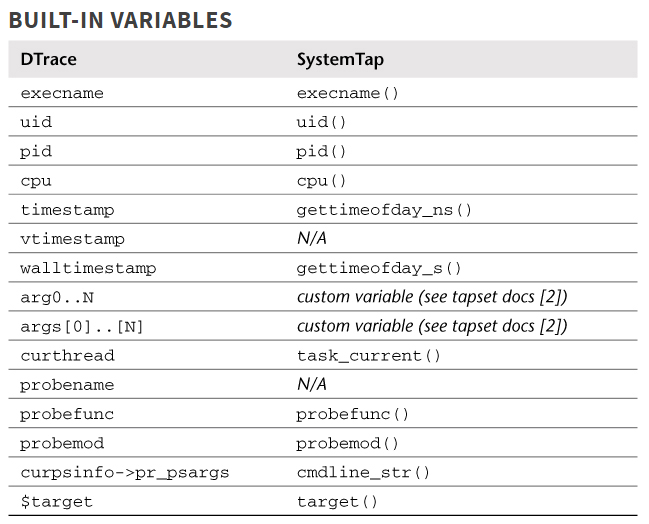Click the pid() SystemTap entry

click(321, 152)
